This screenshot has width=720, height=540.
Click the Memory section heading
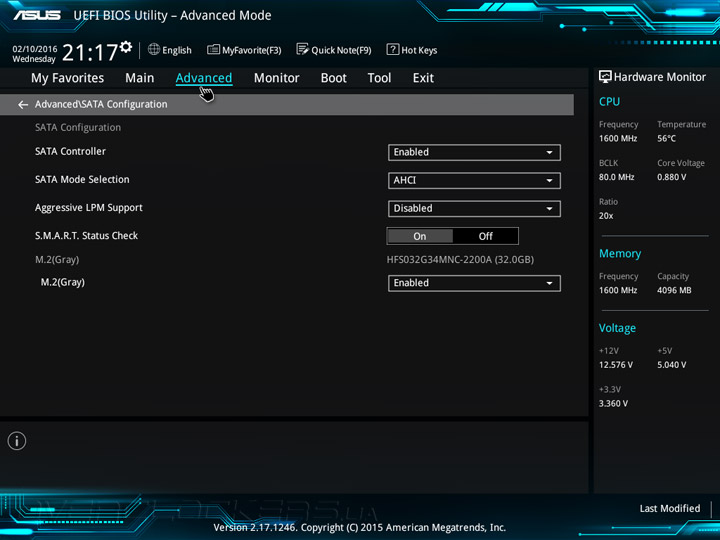(x=620, y=253)
